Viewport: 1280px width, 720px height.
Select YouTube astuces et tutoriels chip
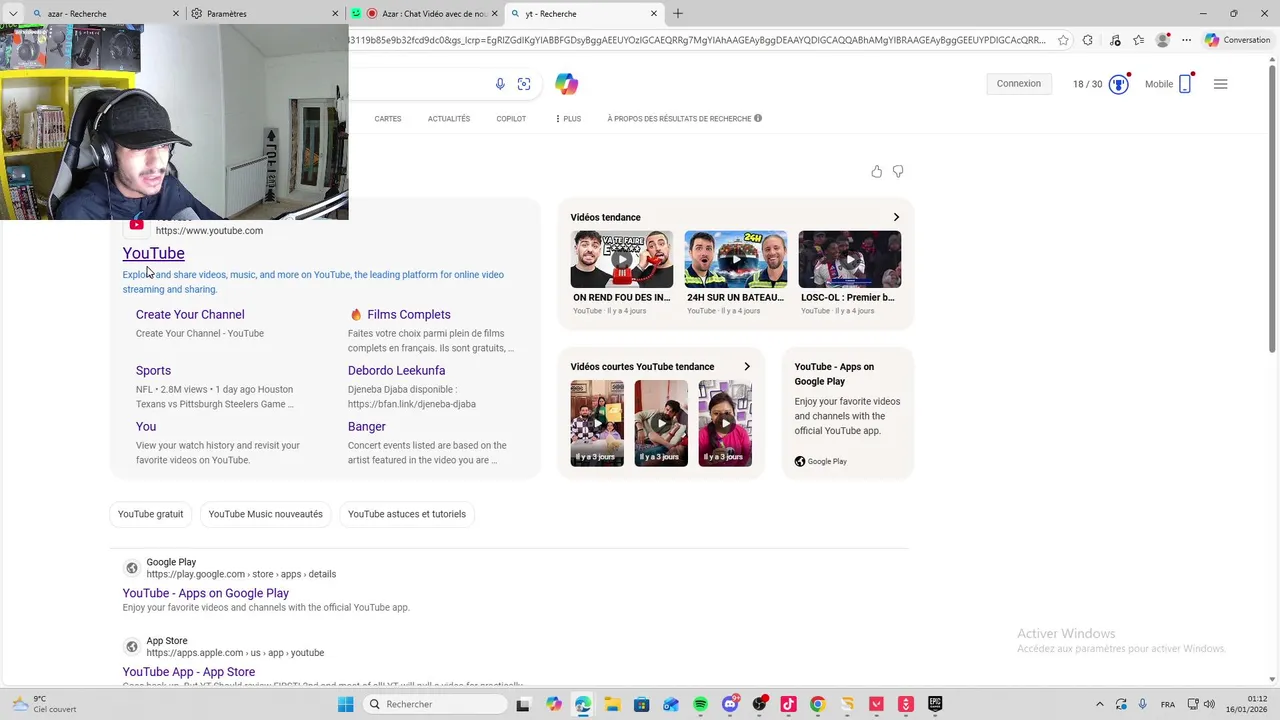[x=407, y=514]
